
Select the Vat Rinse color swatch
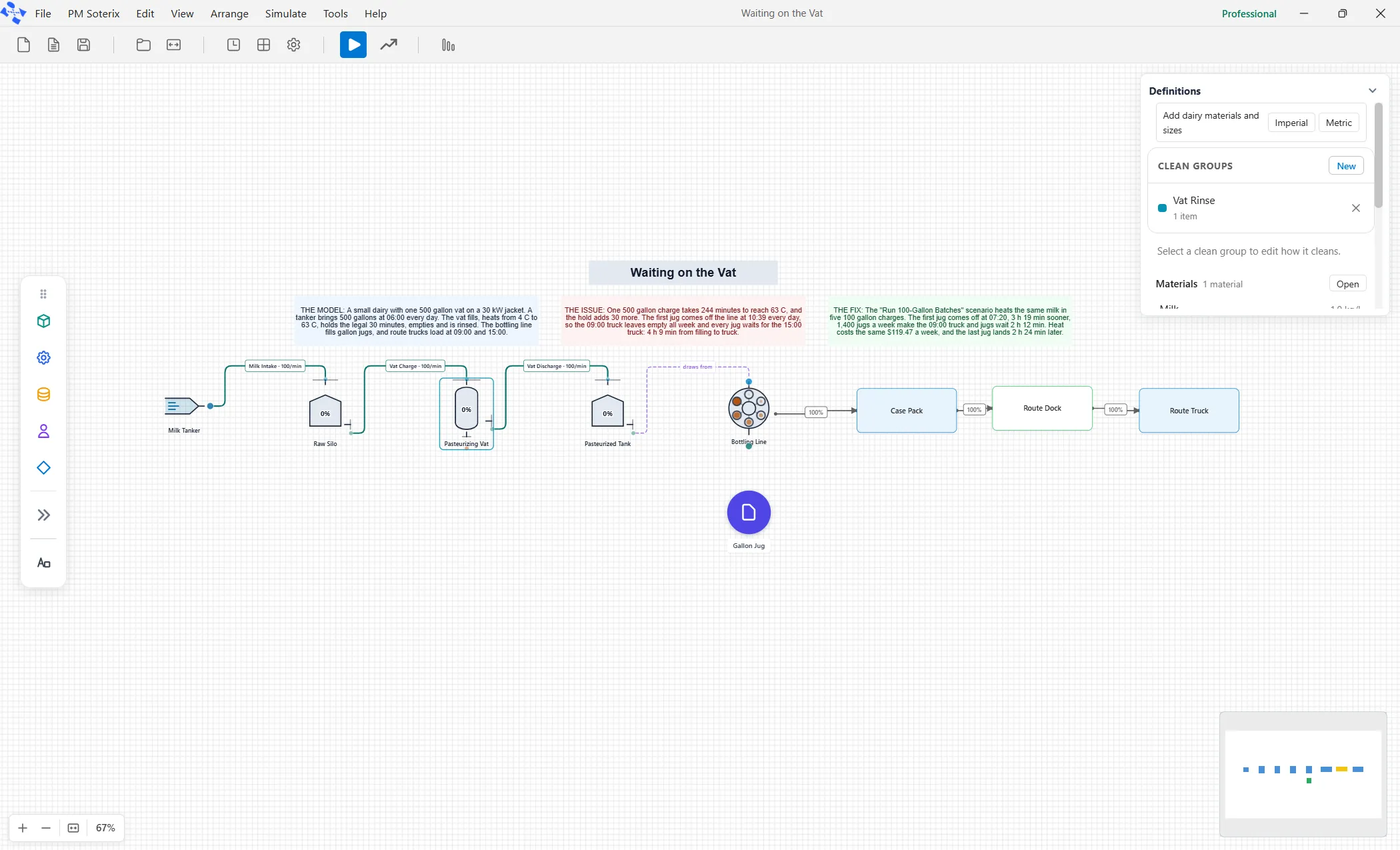point(1162,208)
